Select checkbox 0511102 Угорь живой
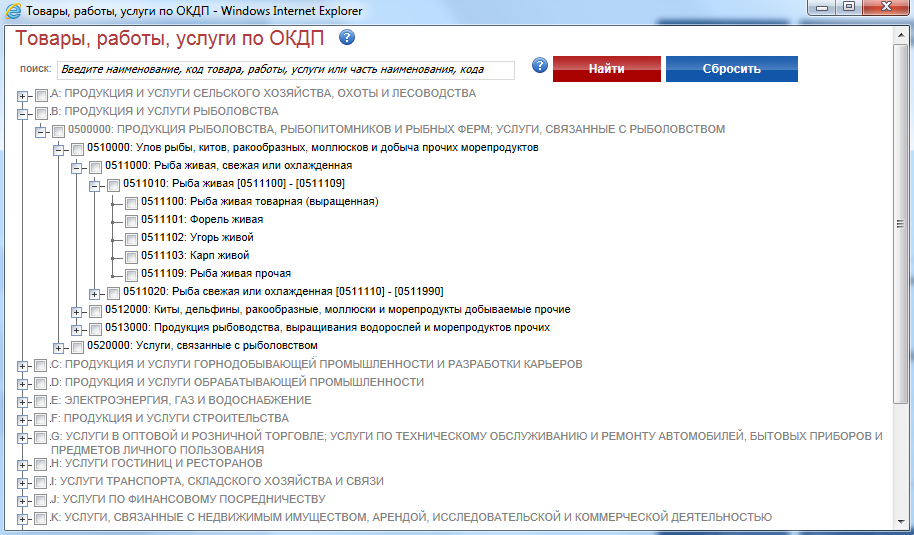 pos(131,240)
